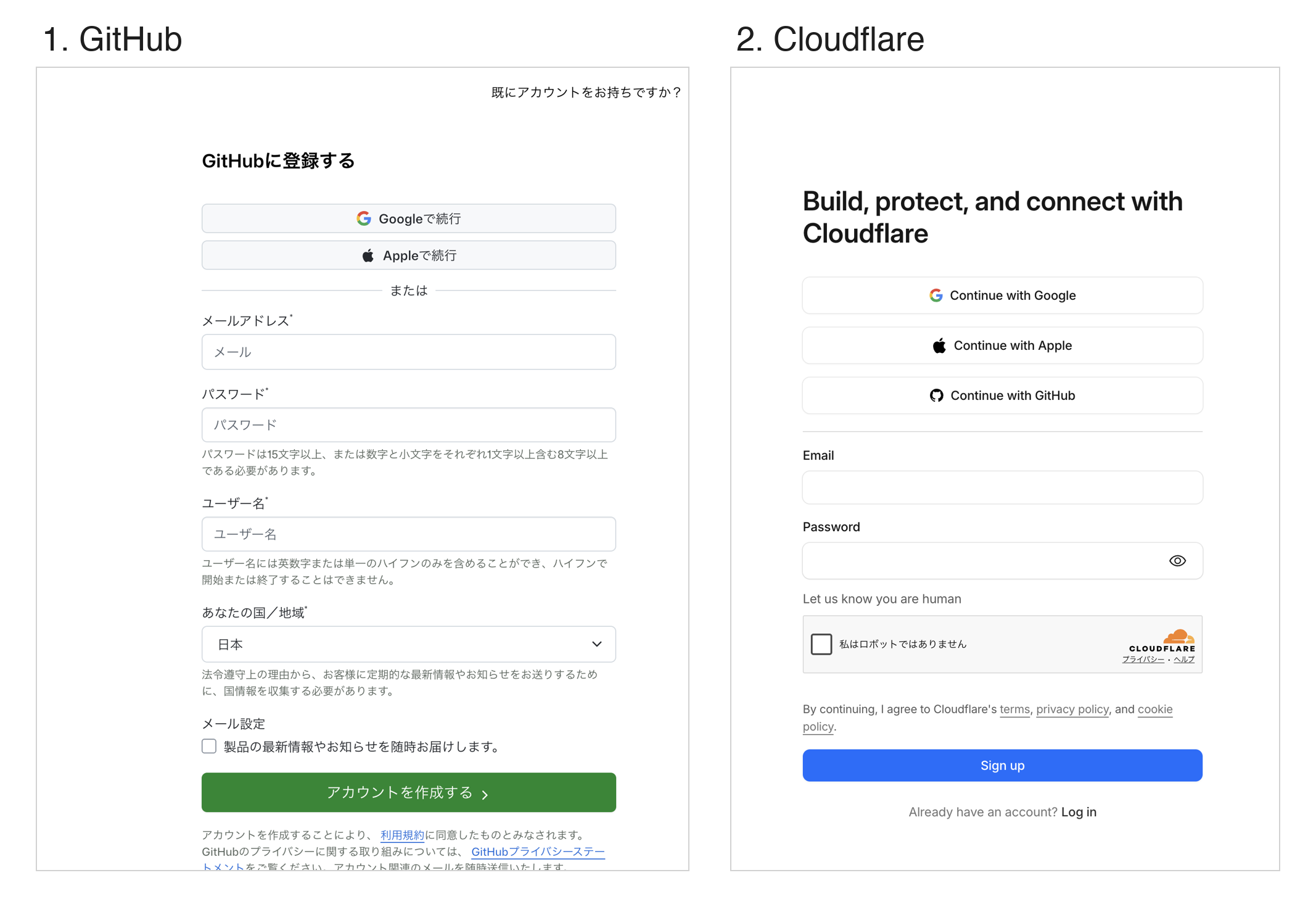The image size is (1316, 907).
Task: Open the Log in link
Action: click(x=1079, y=812)
